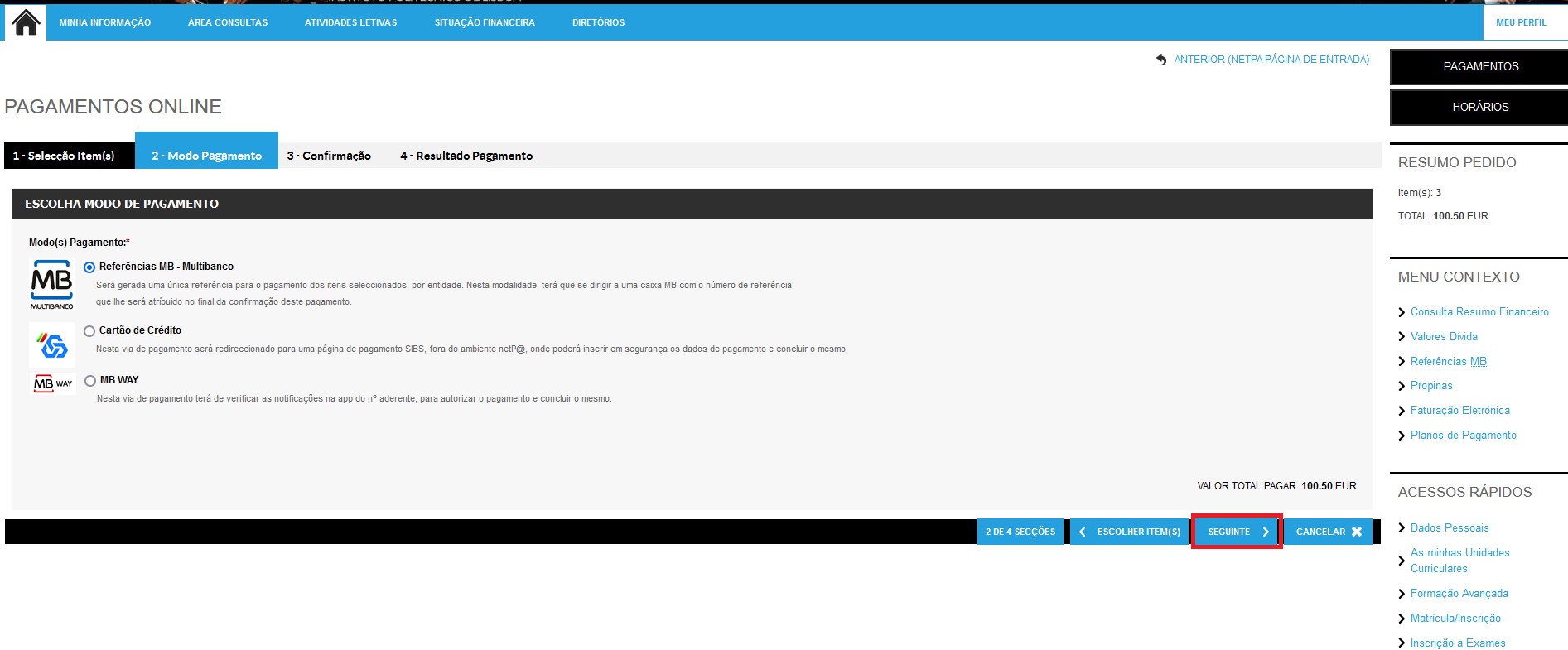This screenshot has height=650, width=1568.
Task: Click the MB WAY logo
Action: [x=53, y=383]
